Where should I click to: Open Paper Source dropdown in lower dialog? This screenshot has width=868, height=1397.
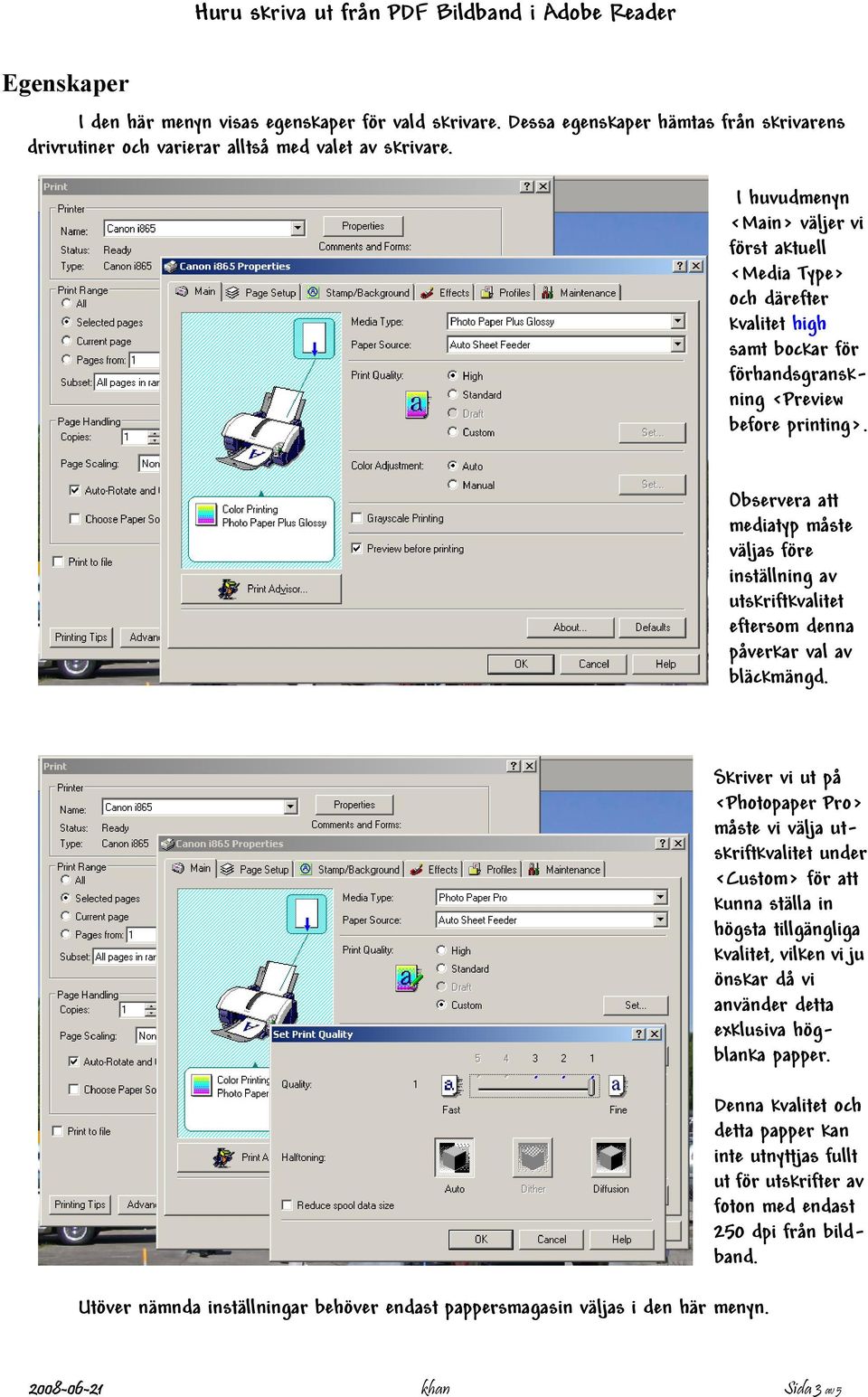661,920
